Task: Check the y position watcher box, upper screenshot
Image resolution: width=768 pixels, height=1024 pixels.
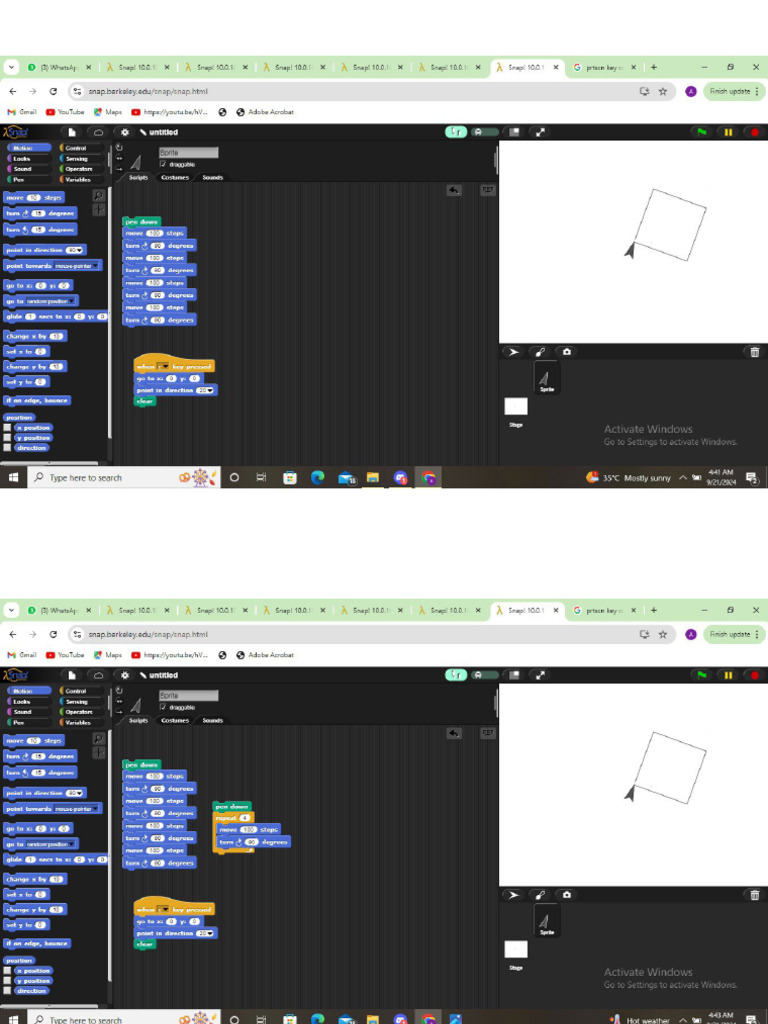Action: click(x=7, y=438)
